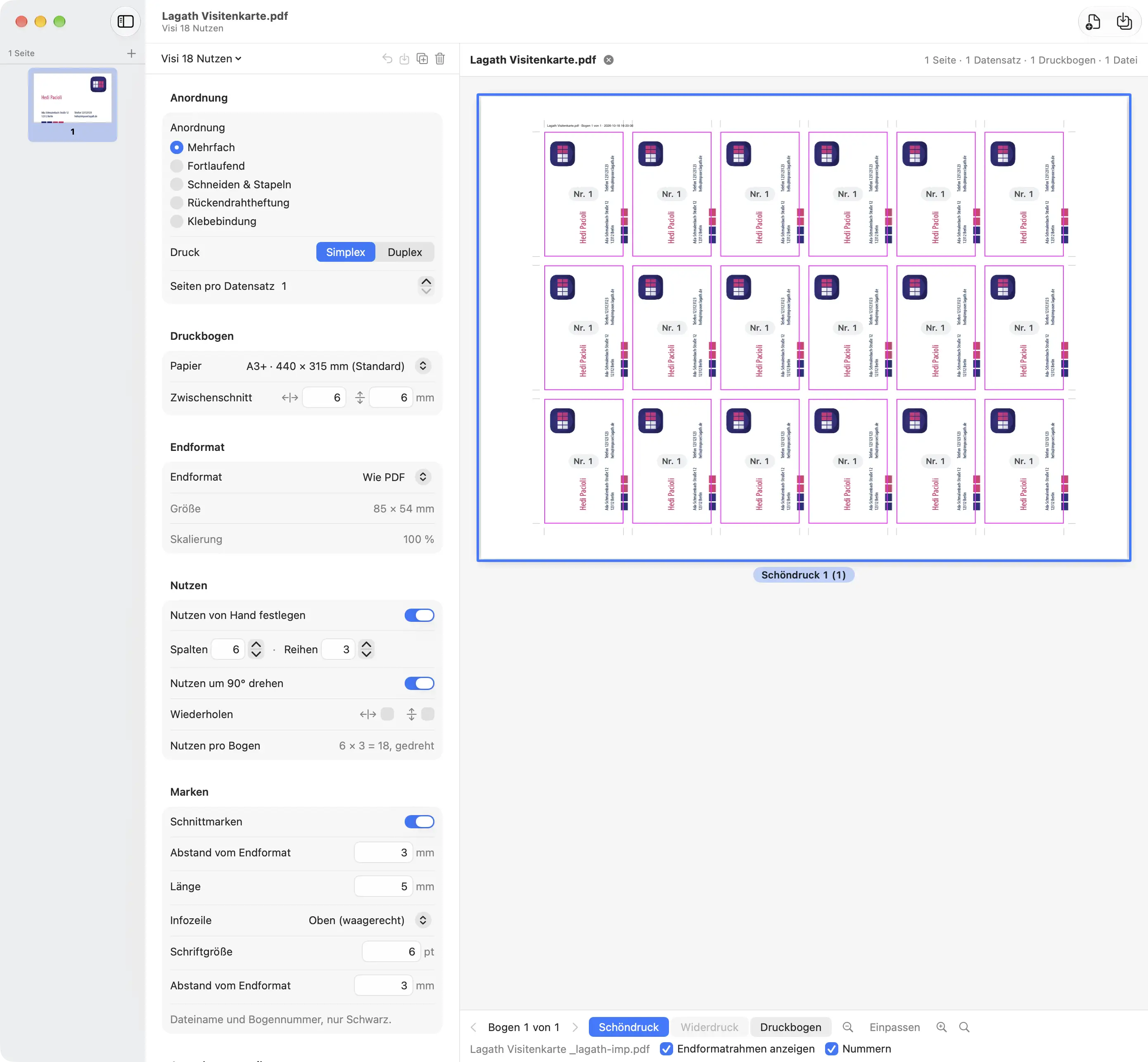
Task: Click the vertical Zwischenschnitt icon
Action: [x=360, y=398]
